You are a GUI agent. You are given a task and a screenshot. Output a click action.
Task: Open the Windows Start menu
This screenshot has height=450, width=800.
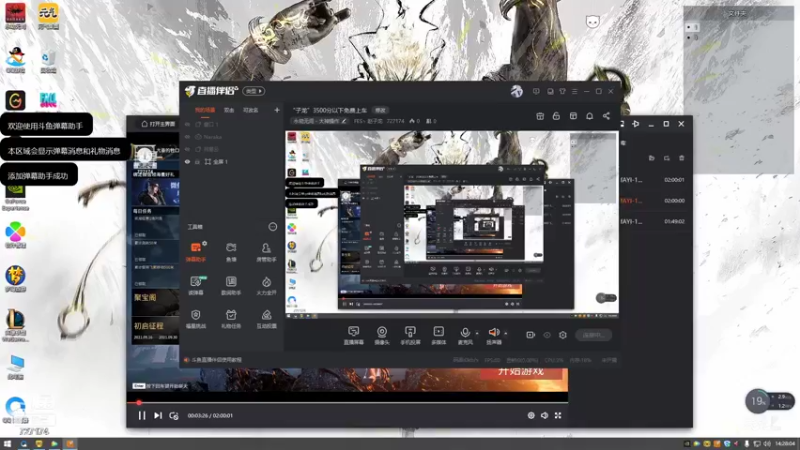tap(7, 444)
